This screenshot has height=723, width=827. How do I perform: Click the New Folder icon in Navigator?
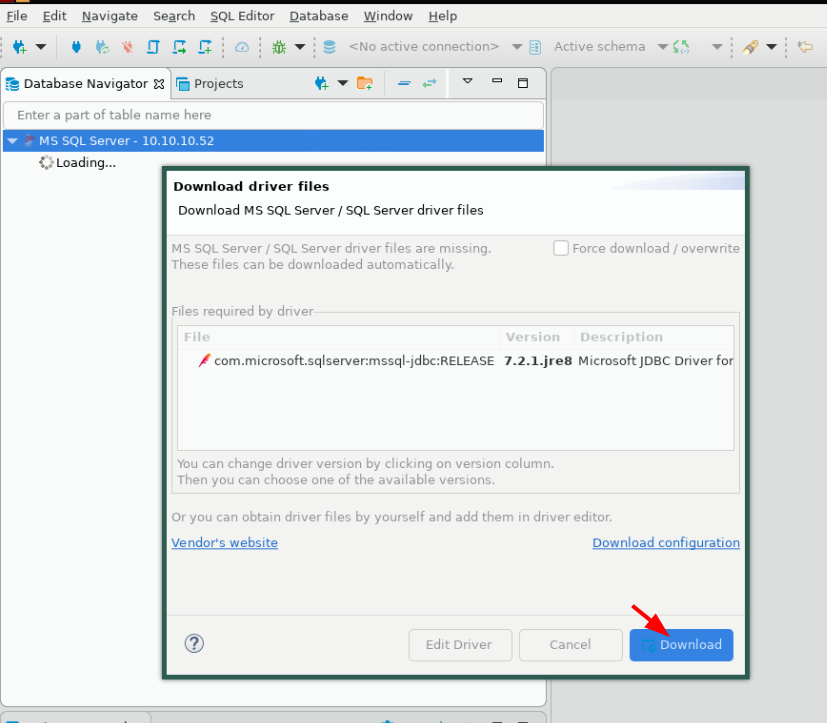tap(364, 83)
